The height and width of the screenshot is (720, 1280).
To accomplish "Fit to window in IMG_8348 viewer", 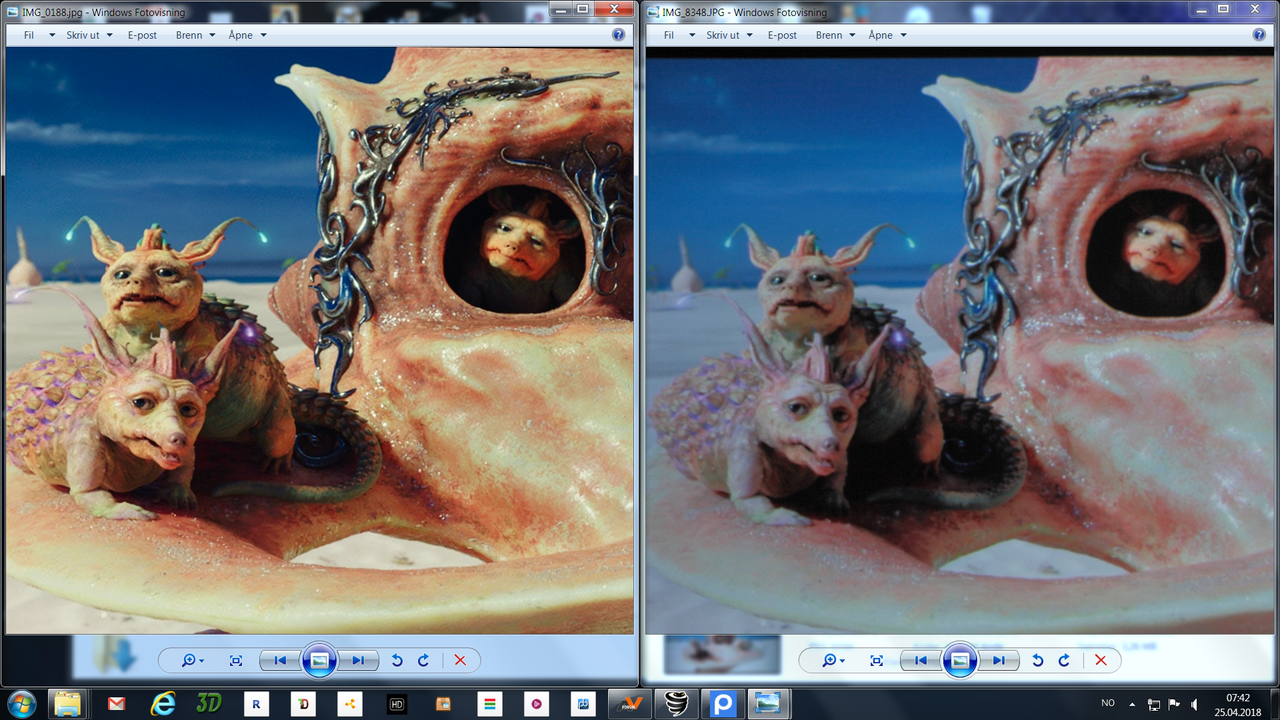I will click(876, 660).
